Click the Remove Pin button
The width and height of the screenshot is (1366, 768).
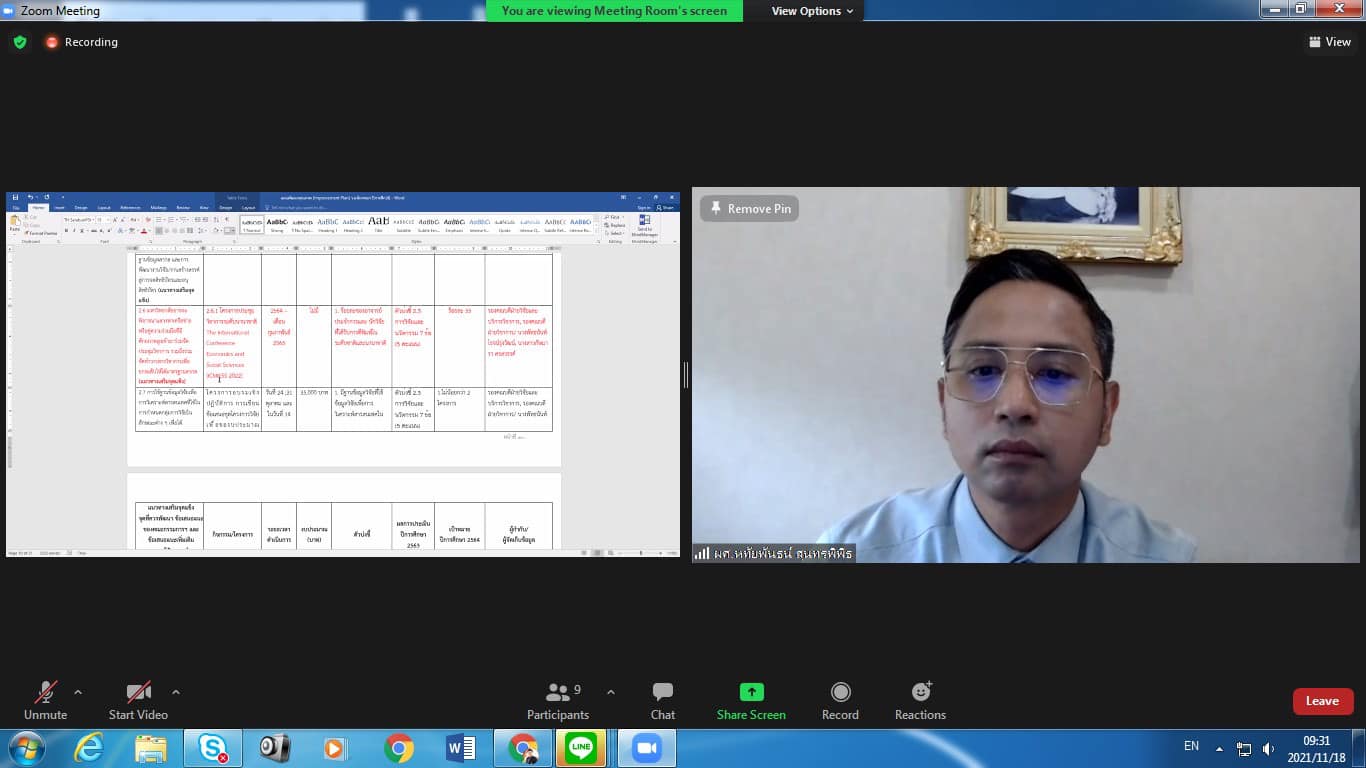pyautogui.click(x=749, y=209)
